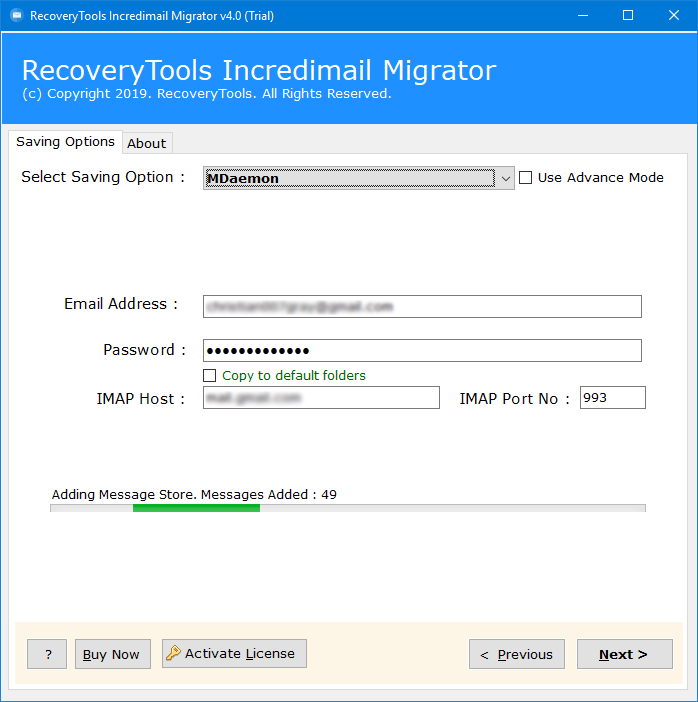Select the IMAP Port No field showing 993
Viewport: 698px width, 702px height.
pos(612,398)
